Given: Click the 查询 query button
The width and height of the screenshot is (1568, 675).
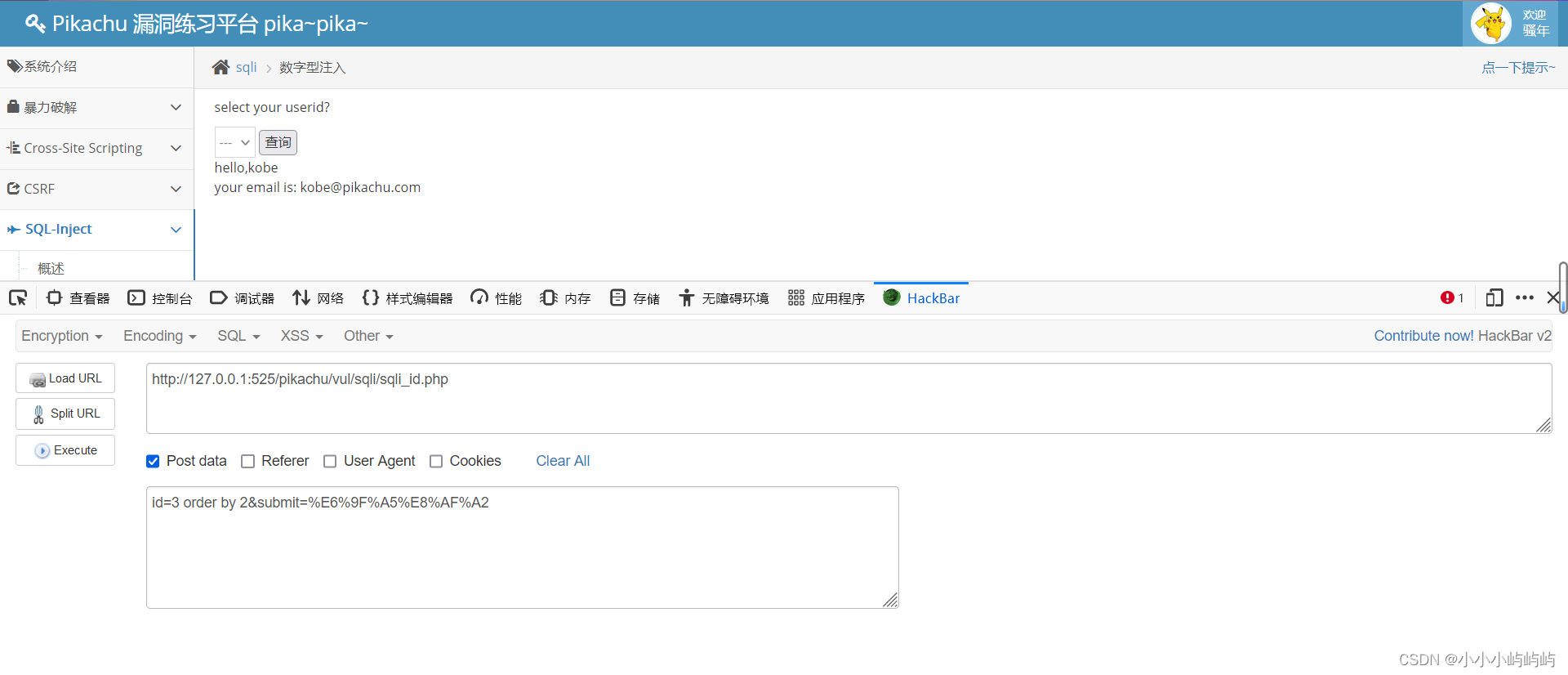Looking at the screenshot, I should (278, 142).
